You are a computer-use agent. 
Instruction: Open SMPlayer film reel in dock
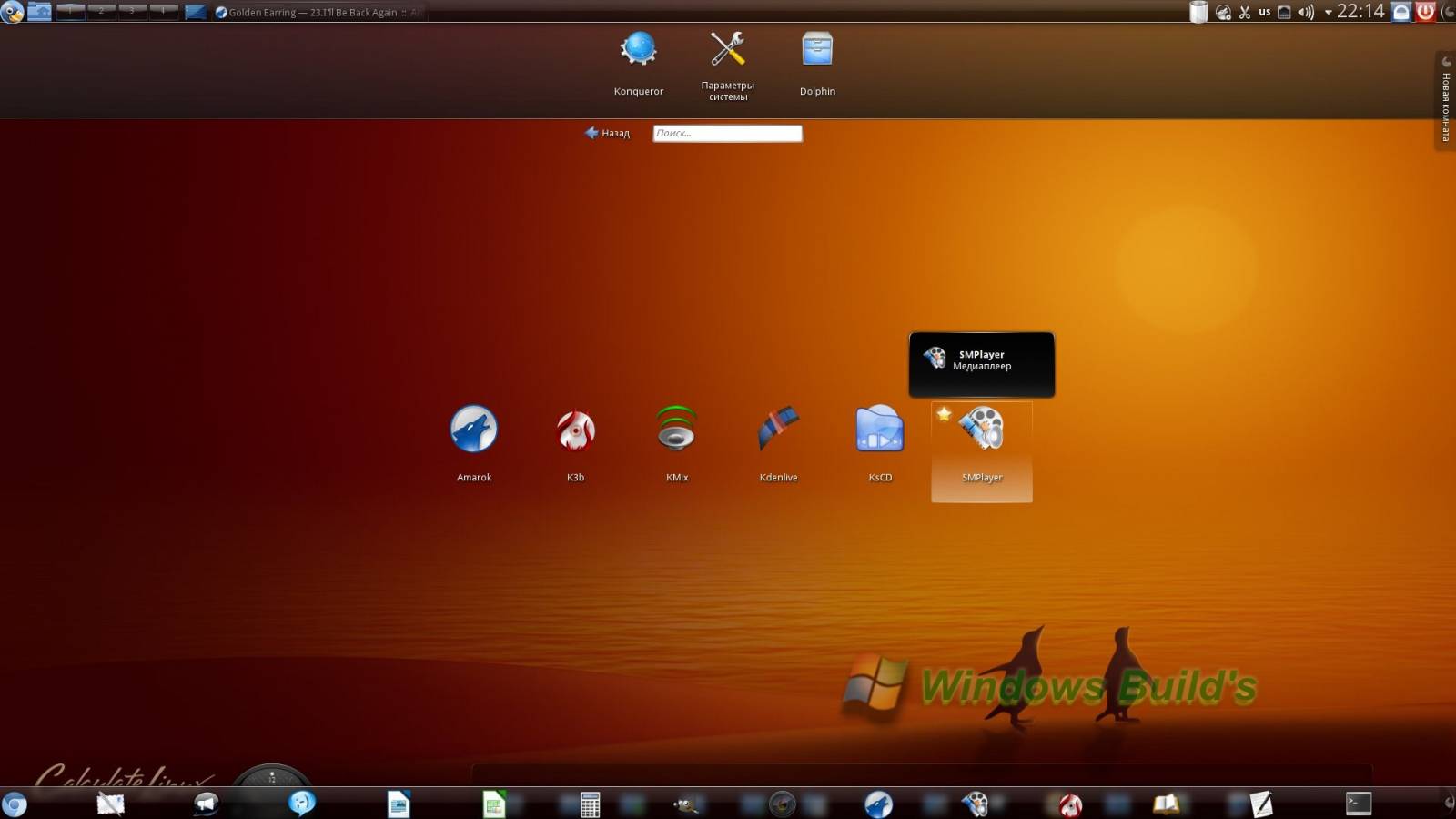tap(975, 804)
